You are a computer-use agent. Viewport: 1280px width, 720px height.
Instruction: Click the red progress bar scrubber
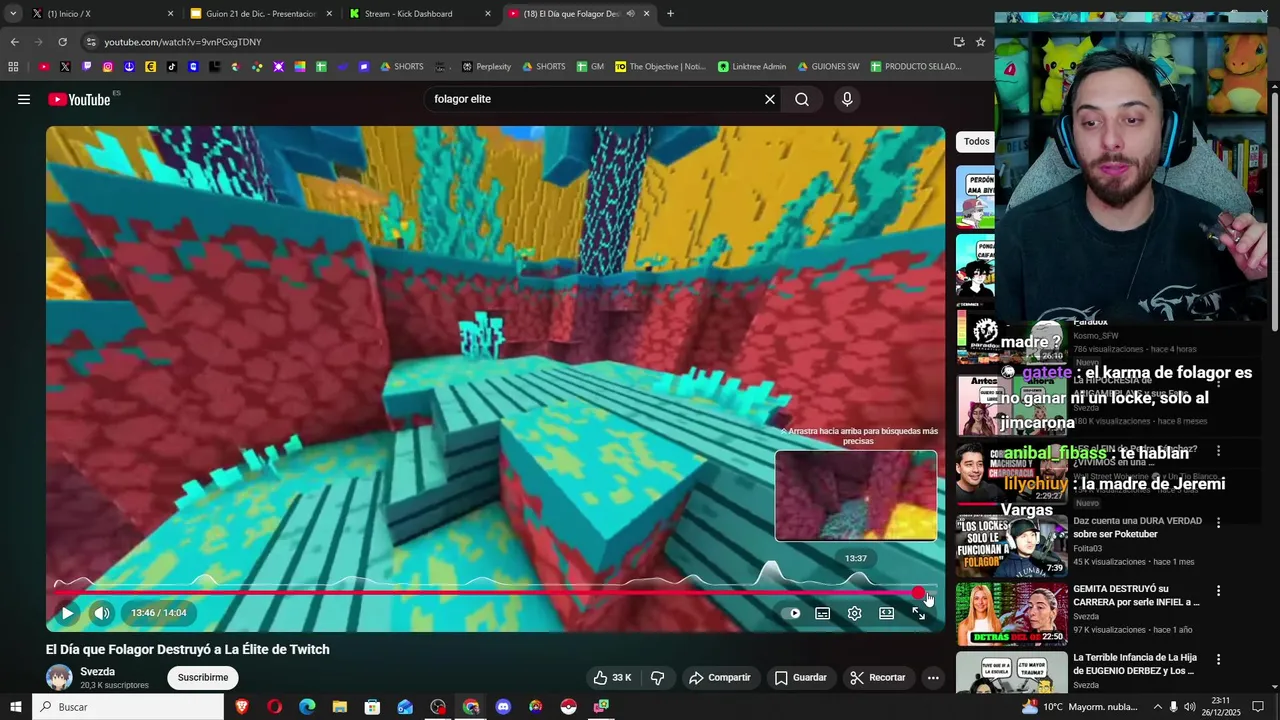pyautogui.click(x=918, y=593)
